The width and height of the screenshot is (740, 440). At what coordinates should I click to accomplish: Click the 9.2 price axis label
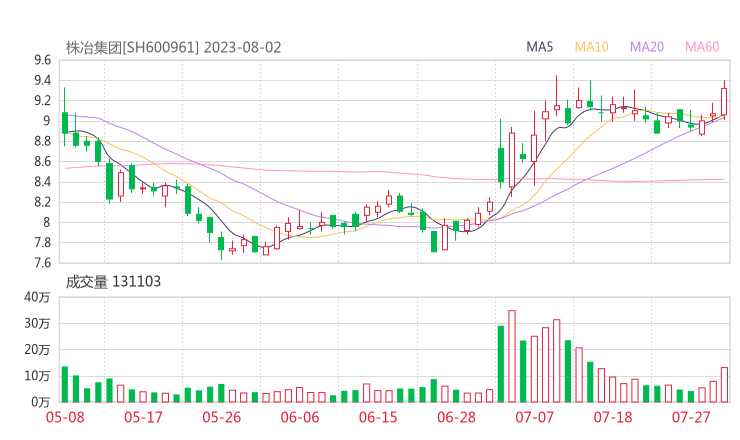click(42, 101)
